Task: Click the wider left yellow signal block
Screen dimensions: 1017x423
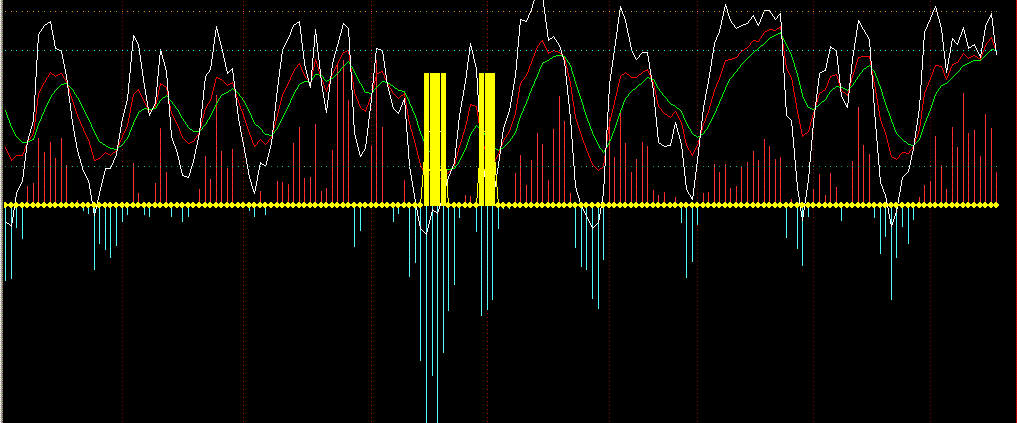Action: pos(435,139)
